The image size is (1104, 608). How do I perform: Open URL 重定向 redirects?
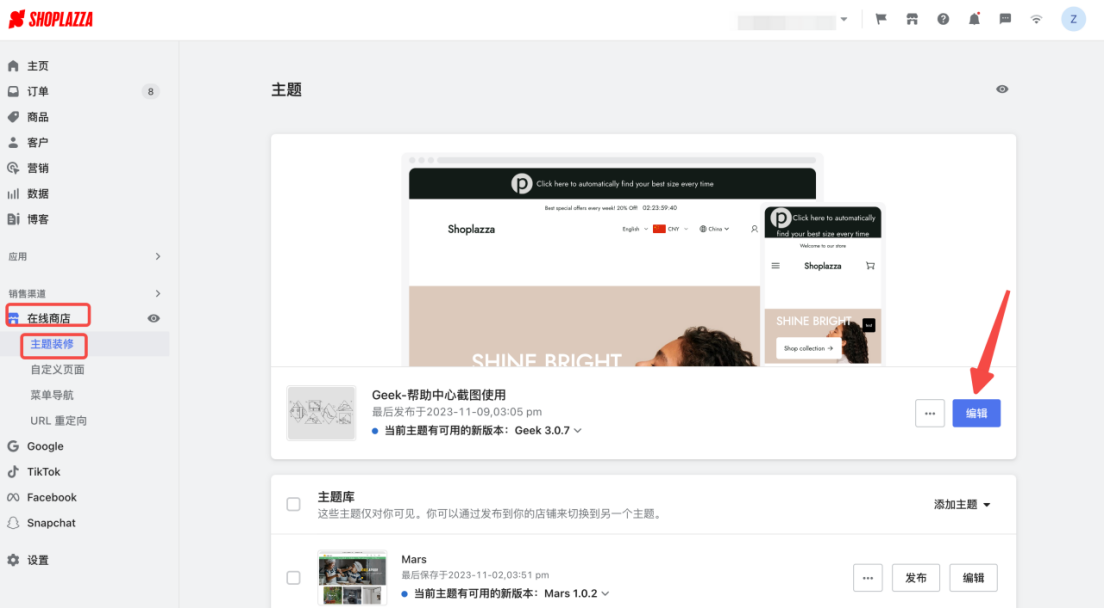pos(58,421)
